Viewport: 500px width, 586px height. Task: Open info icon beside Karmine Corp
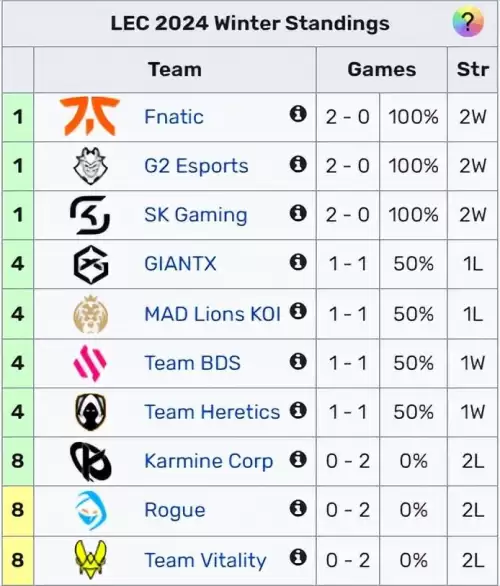[298, 459]
